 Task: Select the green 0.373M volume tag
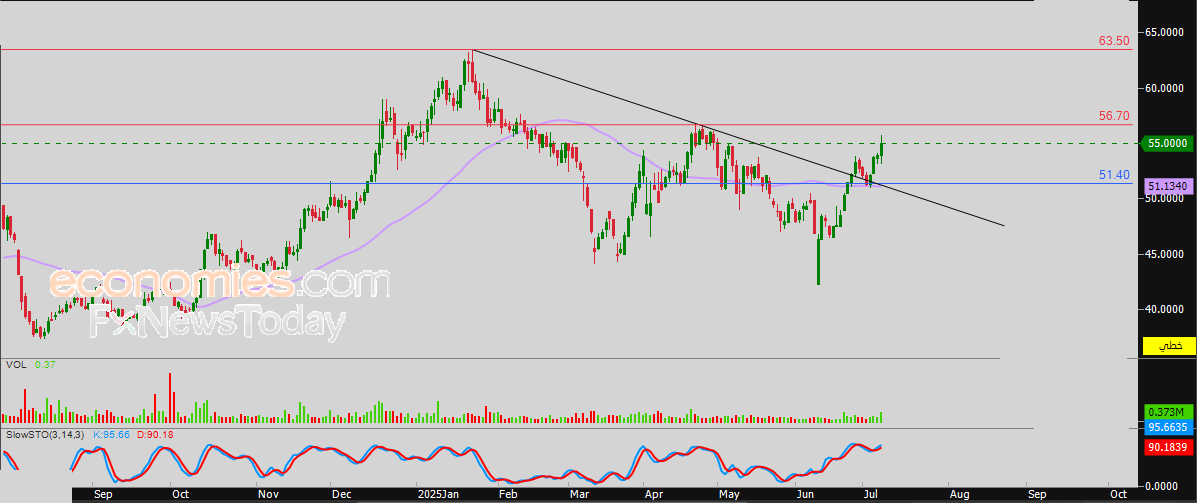coord(1167,413)
